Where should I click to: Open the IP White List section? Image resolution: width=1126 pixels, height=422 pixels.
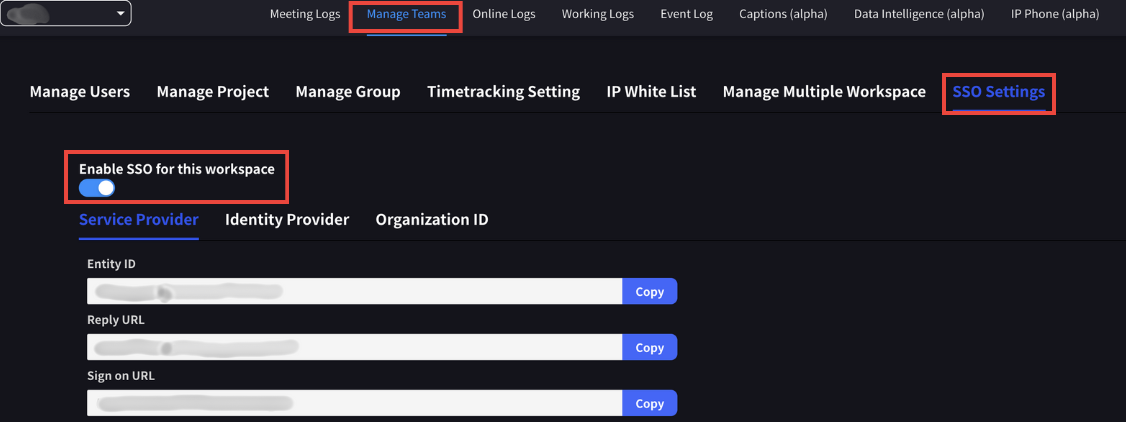pyautogui.click(x=651, y=92)
